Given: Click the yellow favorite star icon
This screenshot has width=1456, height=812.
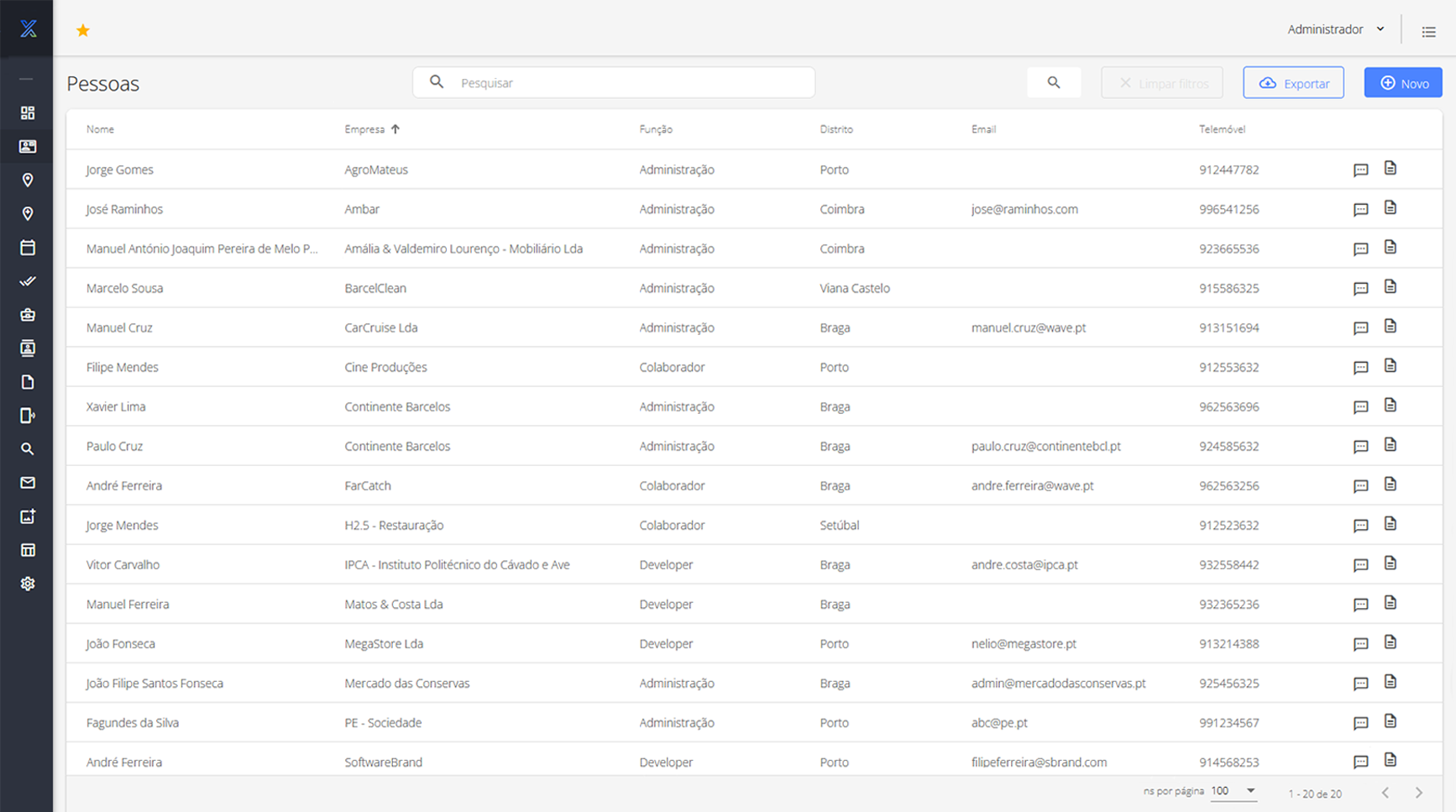Looking at the screenshot, I should (83, 31).
